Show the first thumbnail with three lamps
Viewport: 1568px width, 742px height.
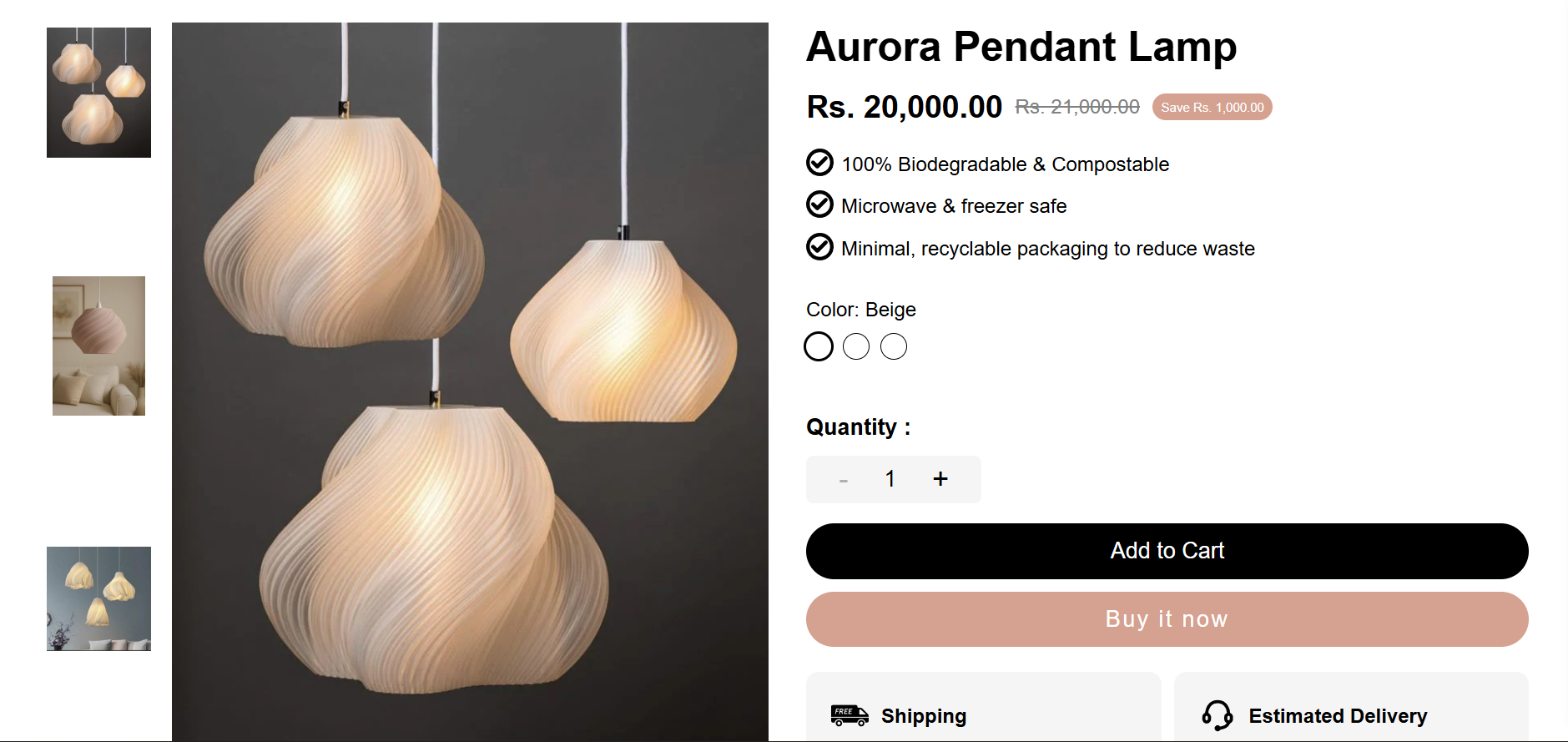(x=98, y=93)
